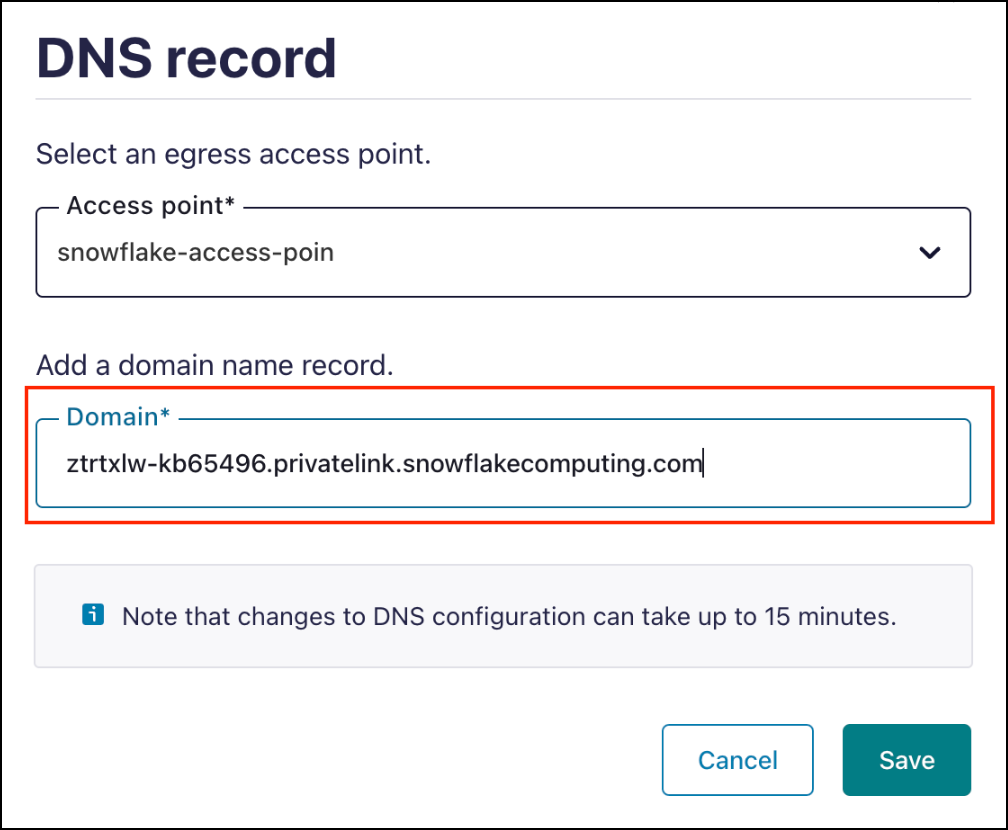1008x830 pixels.
Task: Click the DNS record dialog title
Action: click(185, 56)
